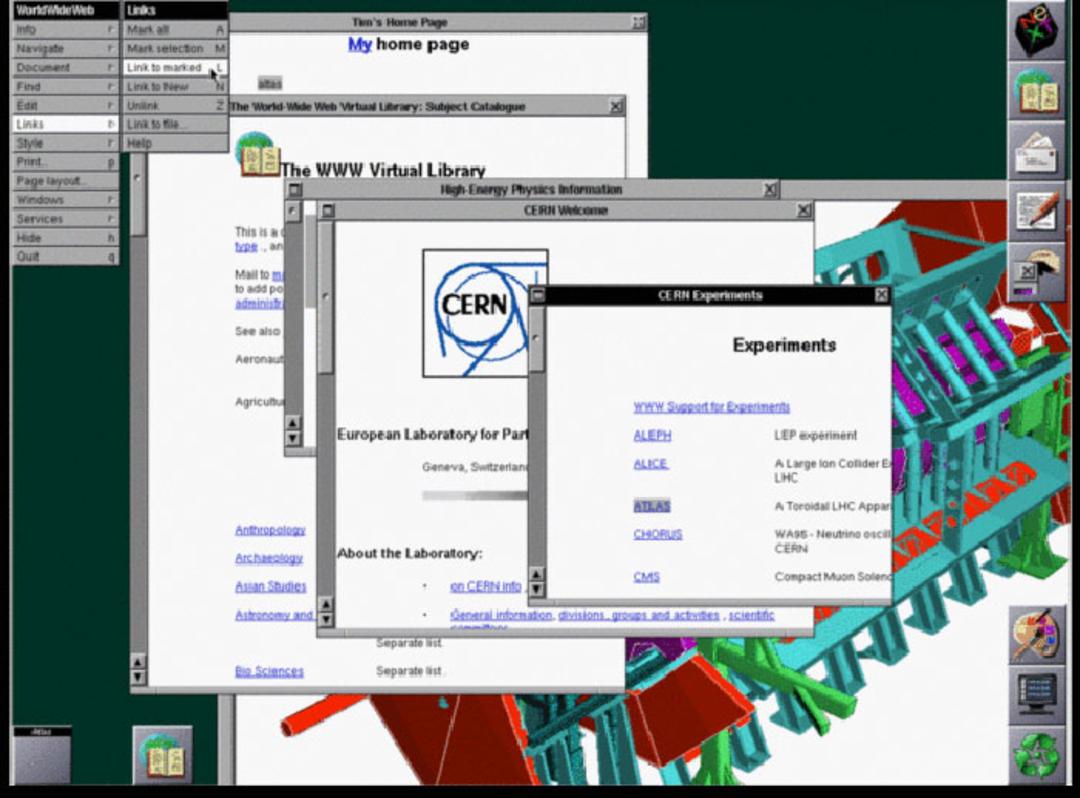This screenshot has width=1080, height=798.
Task: Choose Mark selection from Links menu
Action: coord(176,49)
